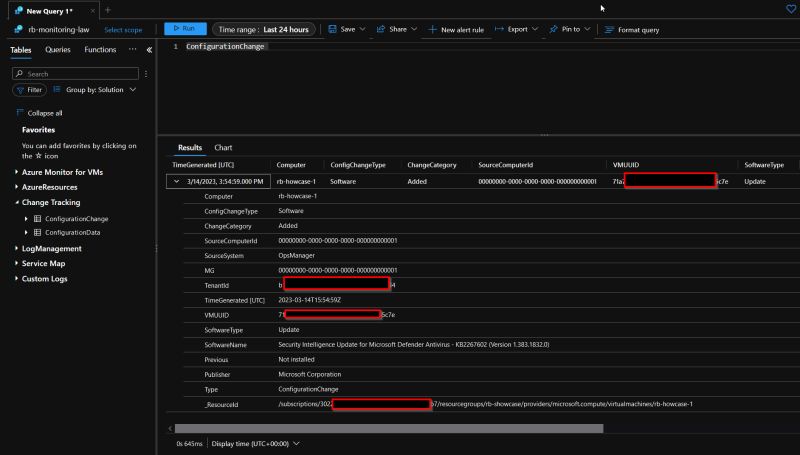800x455 pixels.
Task: Open the search options vertical ellipsis
Action: click(x=146, y=73)
